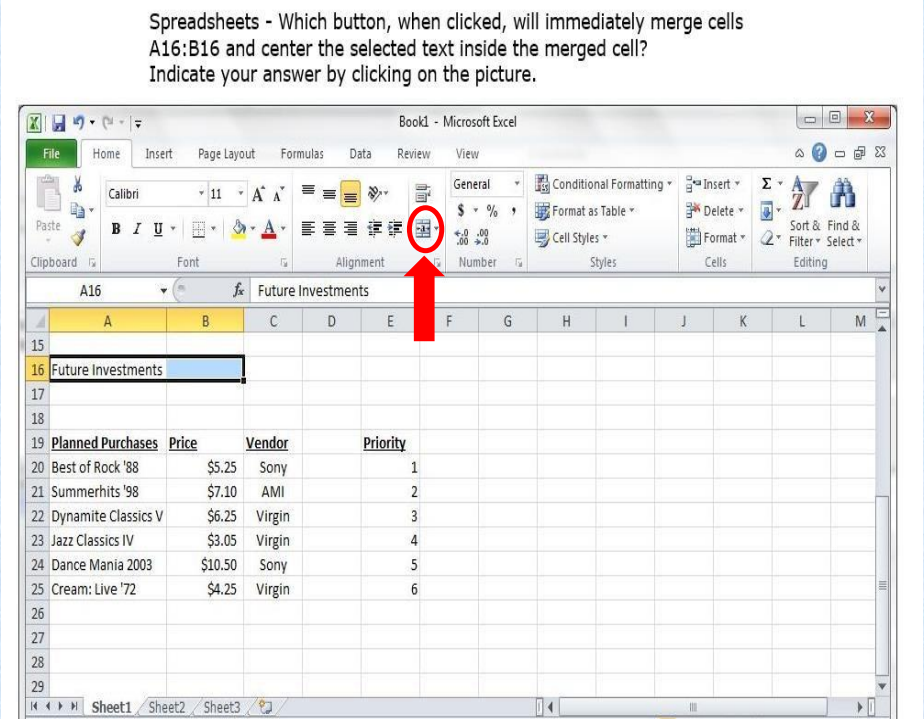
Task: Open the File tab
Action: pos(51,154)
